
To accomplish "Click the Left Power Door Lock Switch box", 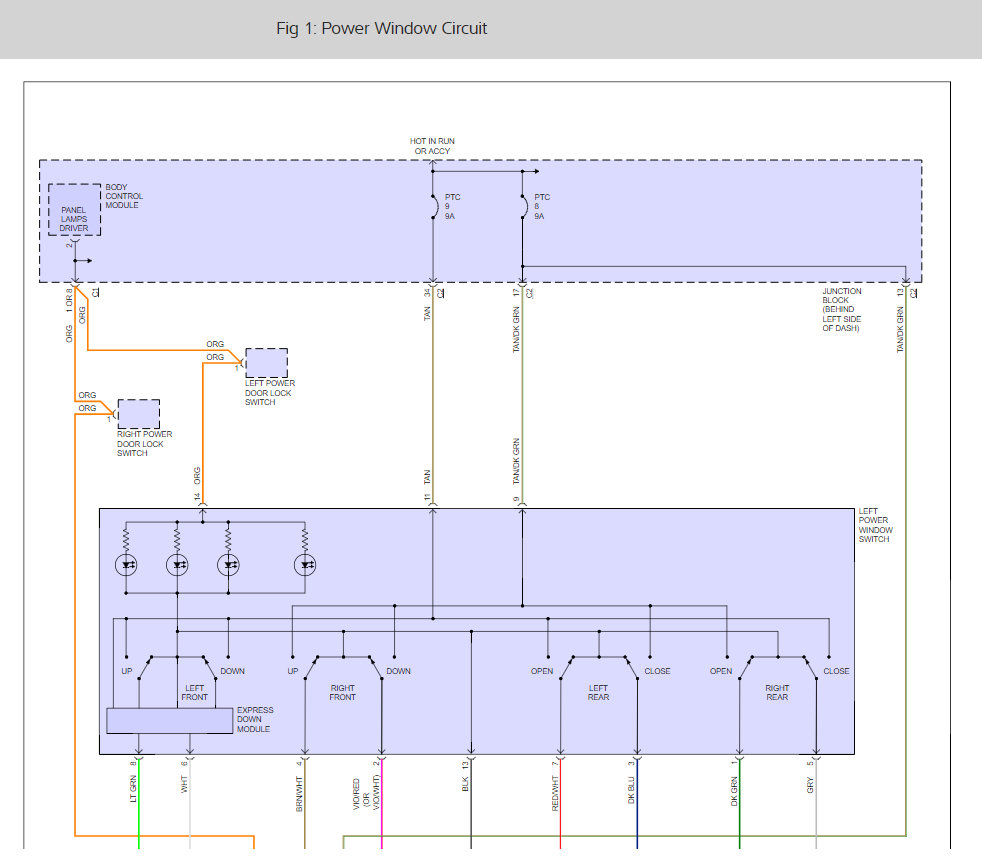I will [266, 363].
